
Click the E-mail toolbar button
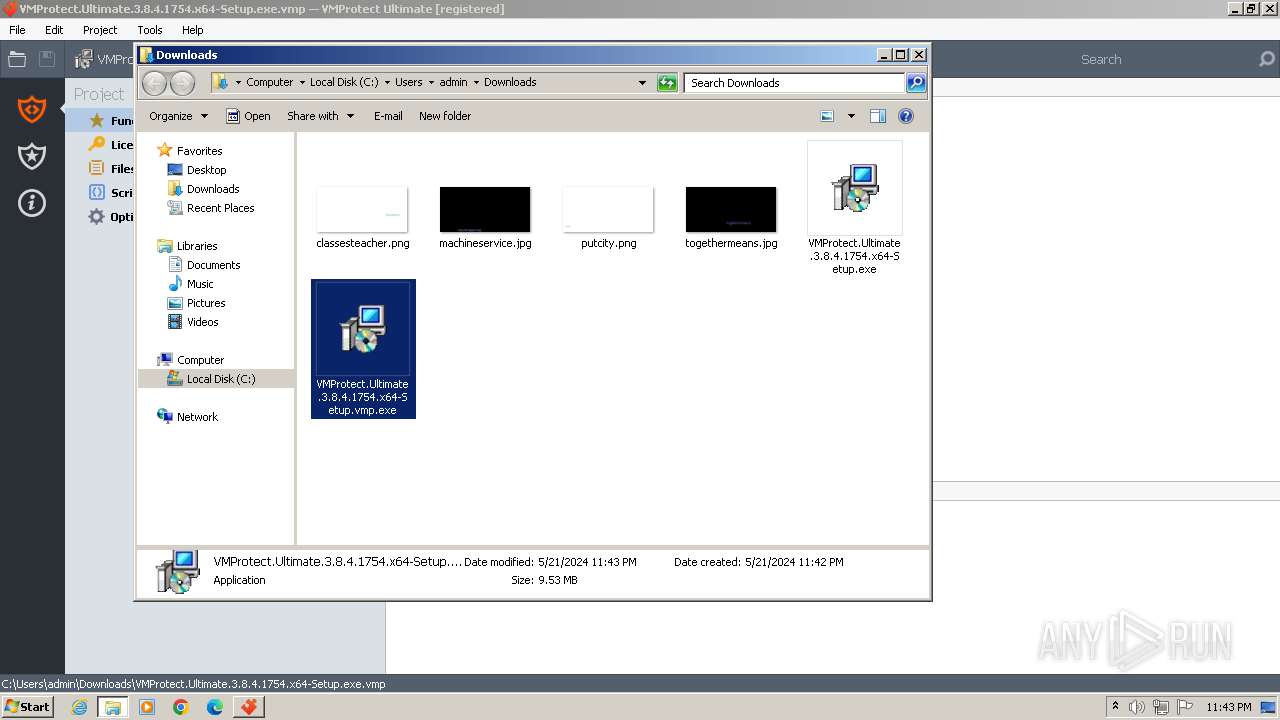[388, 116]
